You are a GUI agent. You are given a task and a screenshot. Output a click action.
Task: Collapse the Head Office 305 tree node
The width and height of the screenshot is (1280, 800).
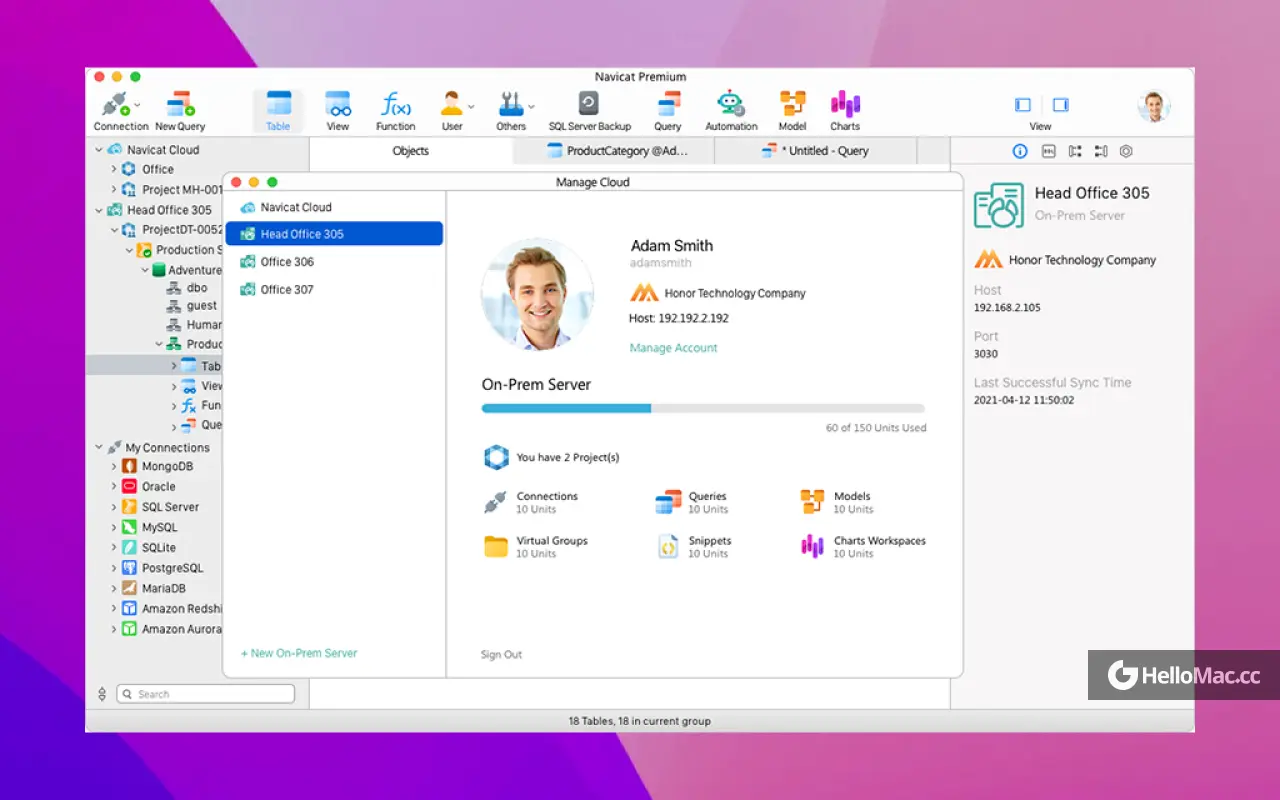pyautogui.click(x=99, y=210)
